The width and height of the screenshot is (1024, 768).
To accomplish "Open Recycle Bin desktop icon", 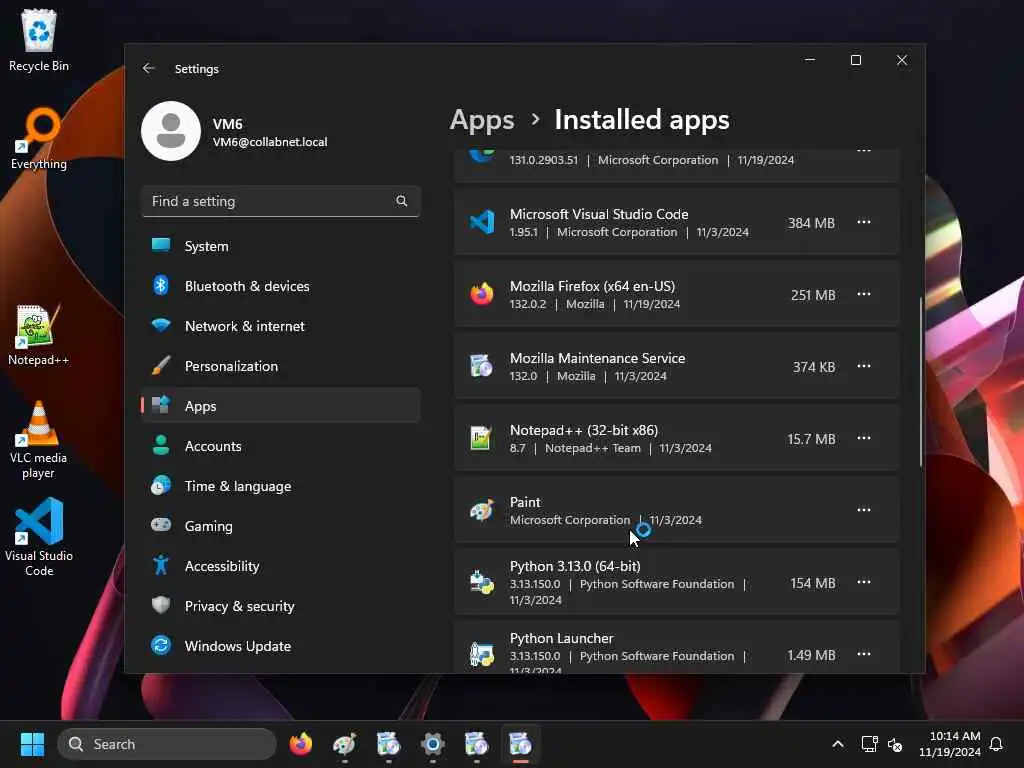I will coord(39,40).
